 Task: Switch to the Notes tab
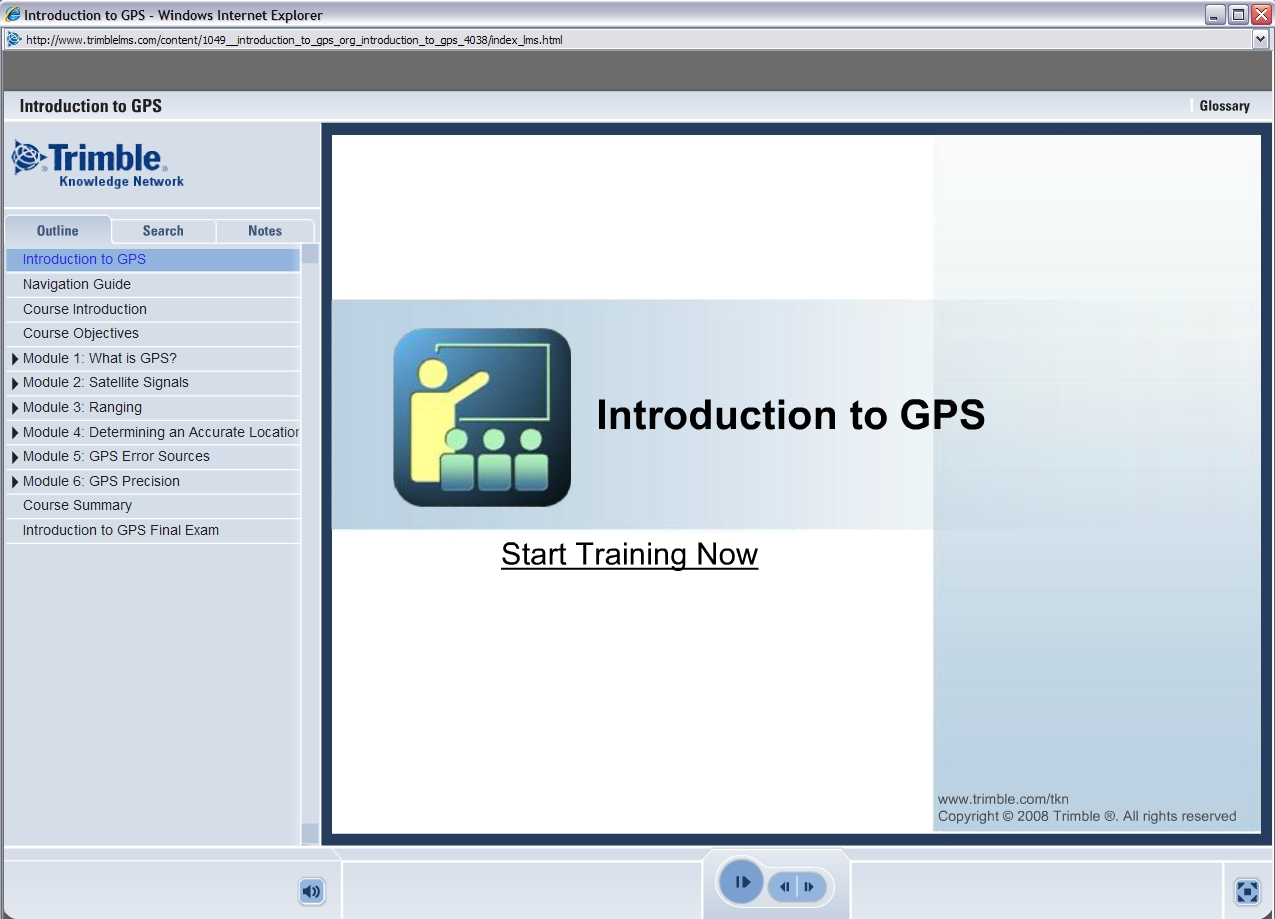[265, 230]
